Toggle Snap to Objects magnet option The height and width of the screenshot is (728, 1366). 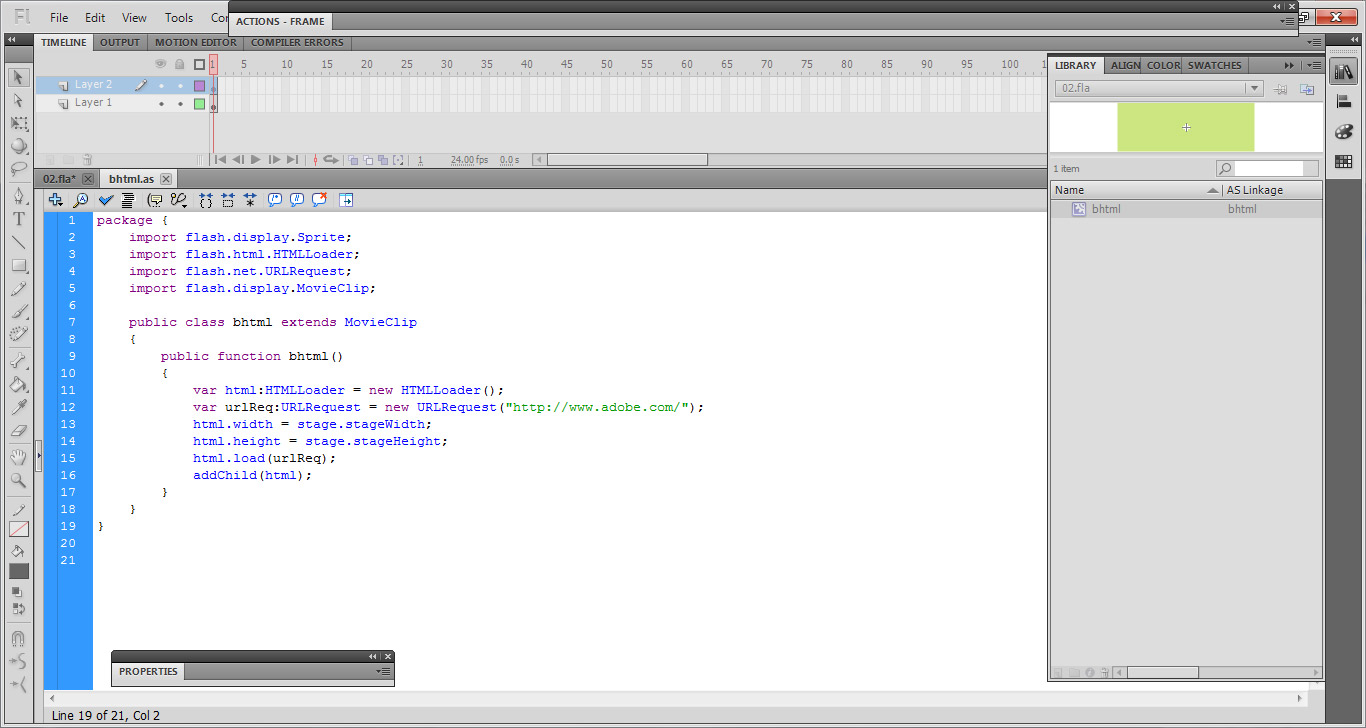click(x=18, y=638)
